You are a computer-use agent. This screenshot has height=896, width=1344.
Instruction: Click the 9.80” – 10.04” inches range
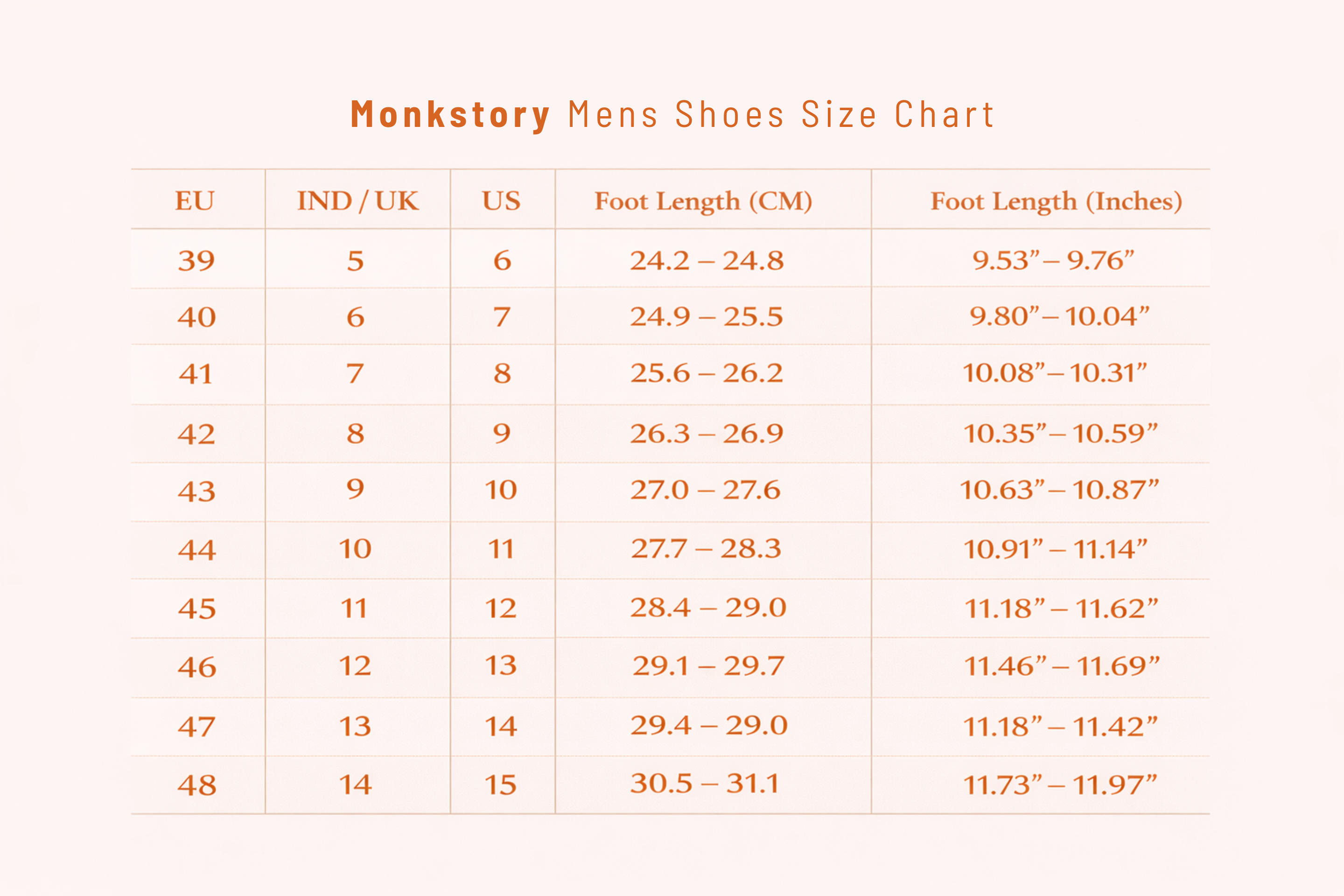pyautogui.click(x=1059, y=316)
